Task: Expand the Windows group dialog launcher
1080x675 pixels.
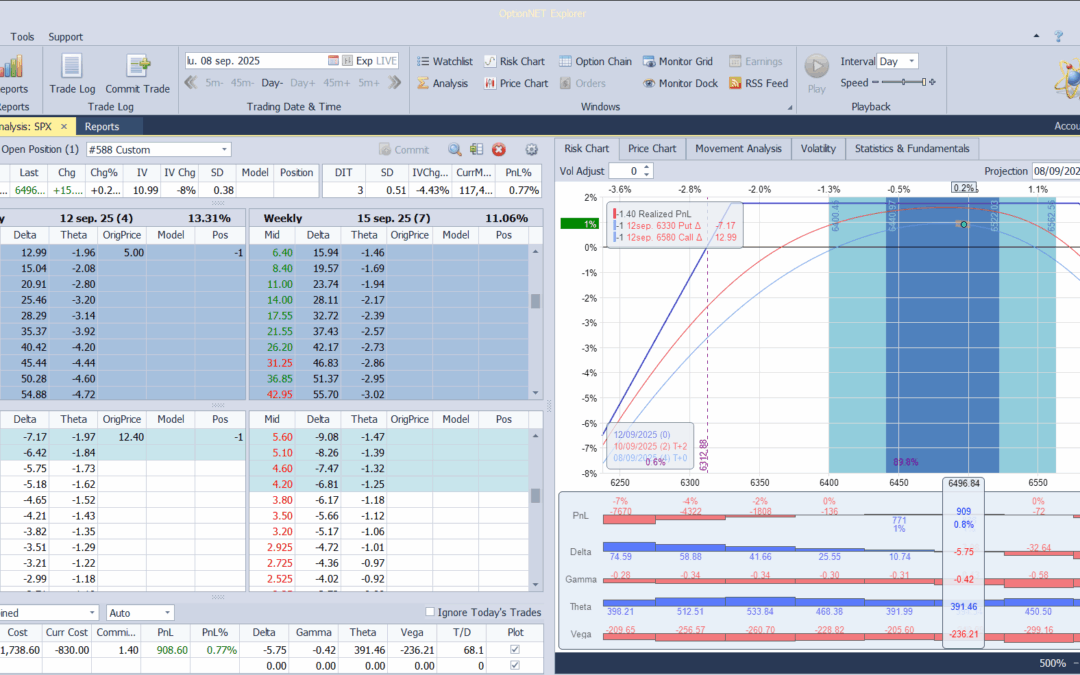Action: (x=790, y=107)
